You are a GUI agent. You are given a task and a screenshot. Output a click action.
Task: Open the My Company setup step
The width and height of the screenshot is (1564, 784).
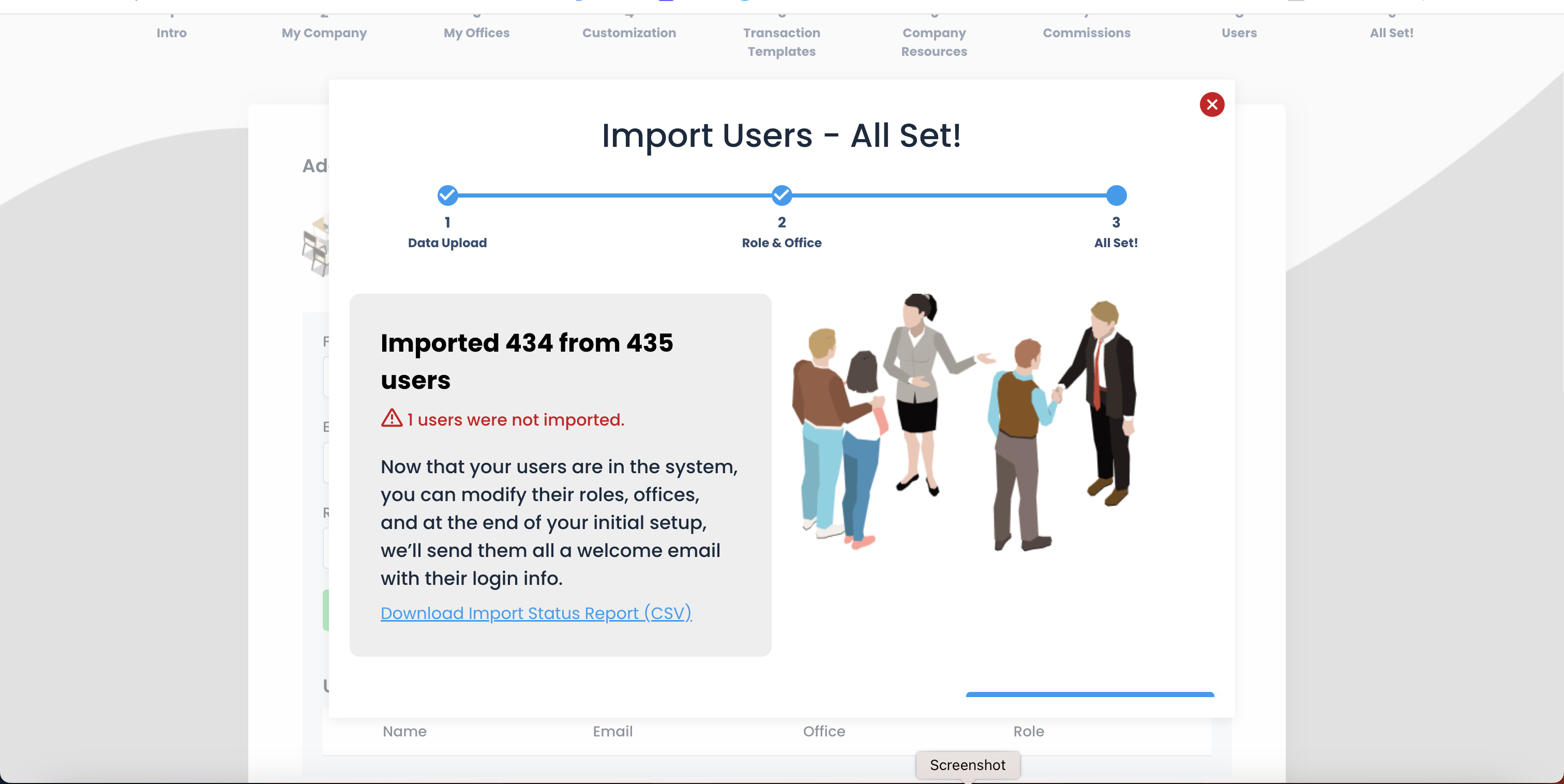point(324,33)
